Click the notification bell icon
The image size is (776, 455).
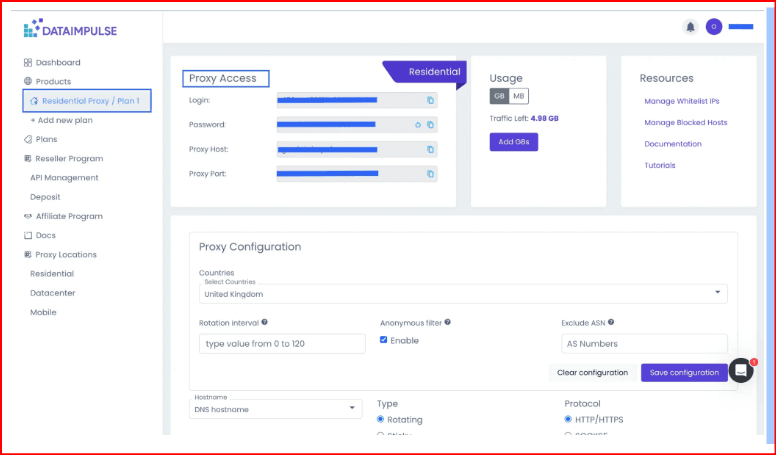pos(690,27)
